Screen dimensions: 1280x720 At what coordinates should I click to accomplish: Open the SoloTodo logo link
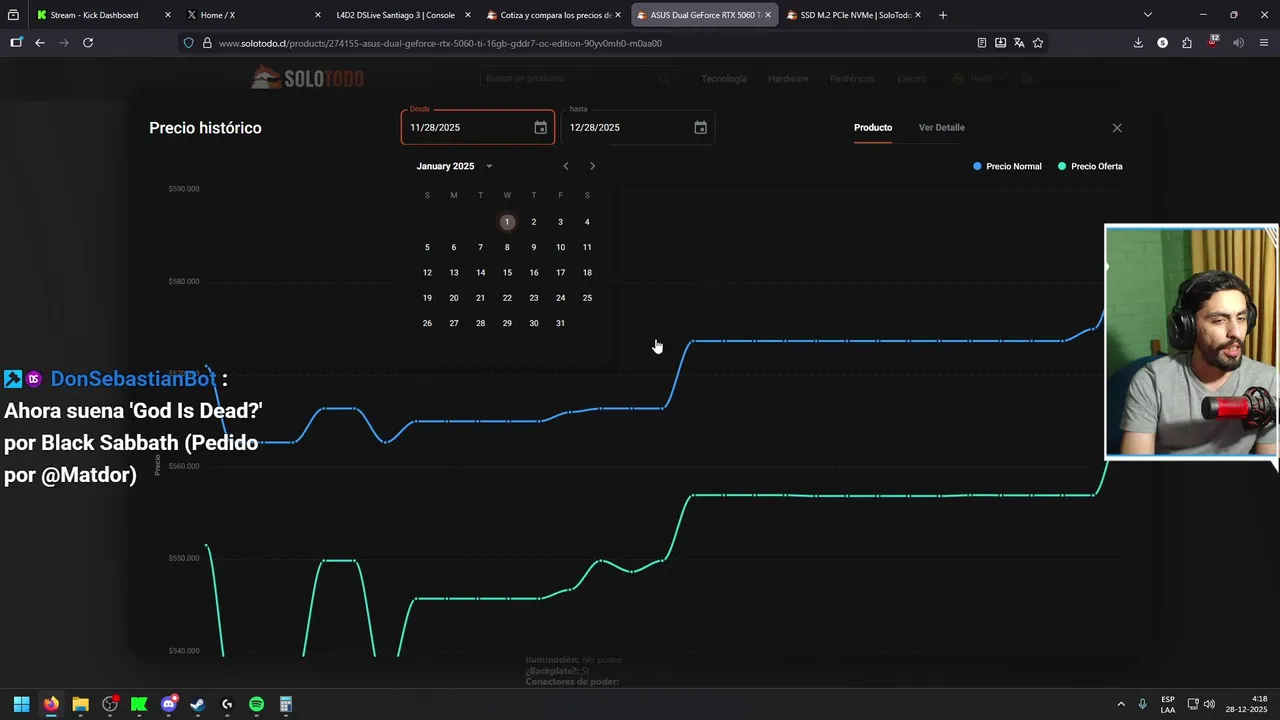307,78
